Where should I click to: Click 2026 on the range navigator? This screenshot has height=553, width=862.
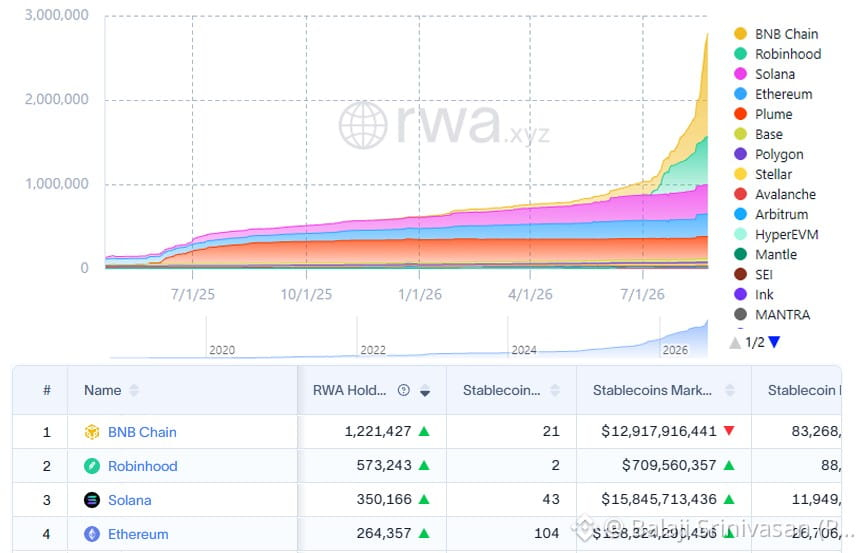pos(675,350)
